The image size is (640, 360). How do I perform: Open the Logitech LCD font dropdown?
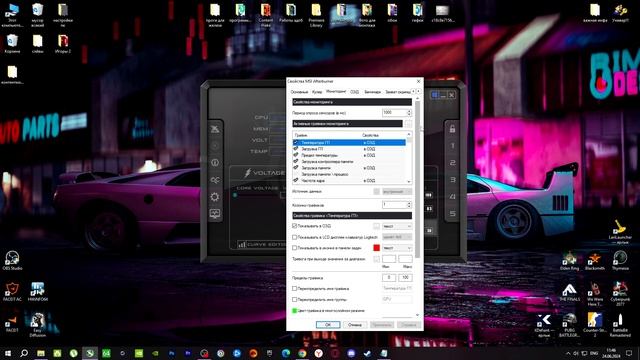click(x=397, y=237)
